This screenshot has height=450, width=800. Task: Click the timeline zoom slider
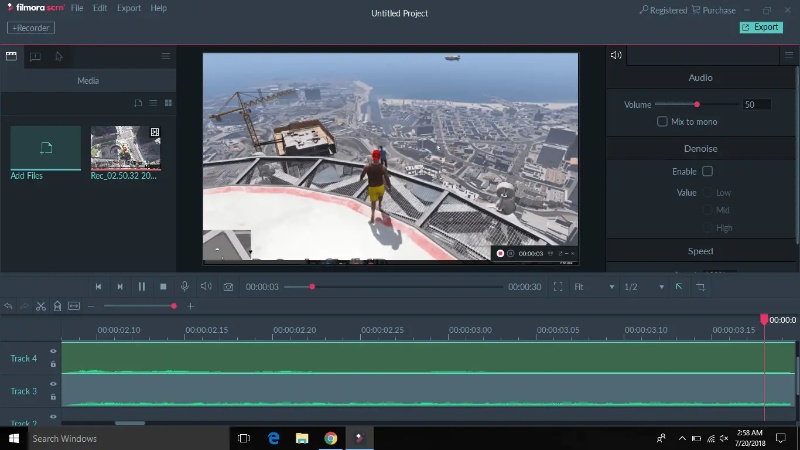(x=140, y=306)
